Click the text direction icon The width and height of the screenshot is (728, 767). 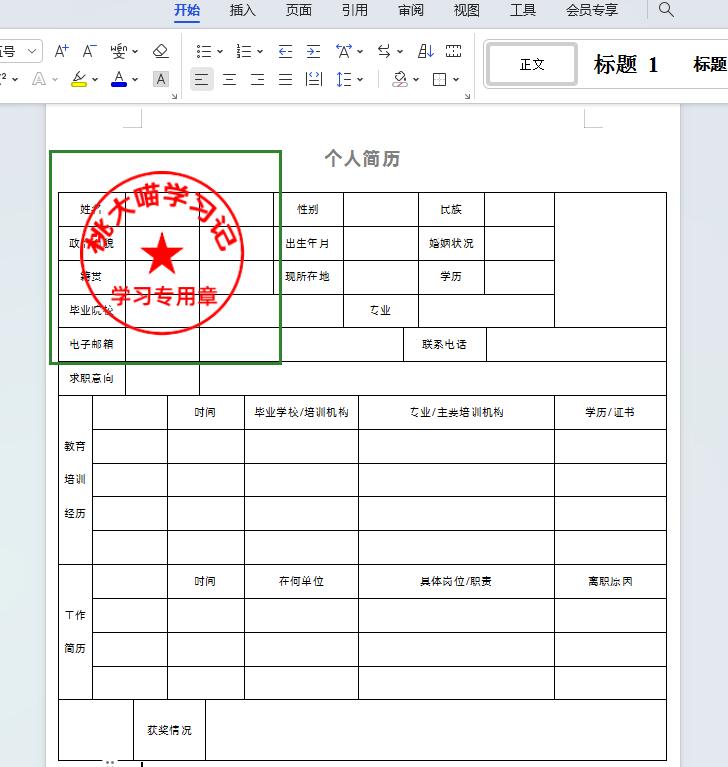click(384, 51)
